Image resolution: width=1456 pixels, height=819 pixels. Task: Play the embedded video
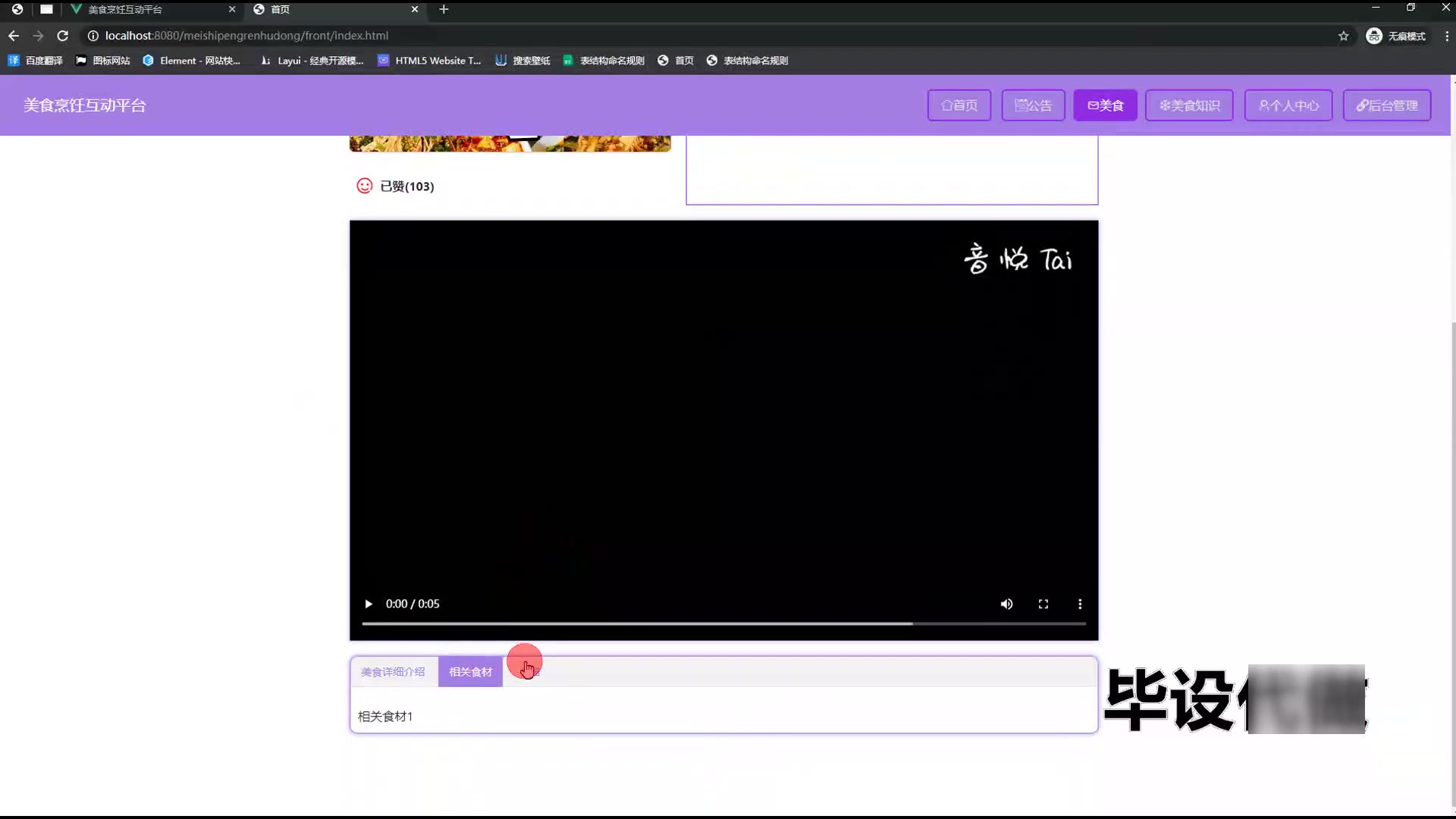tap(369, 604)
